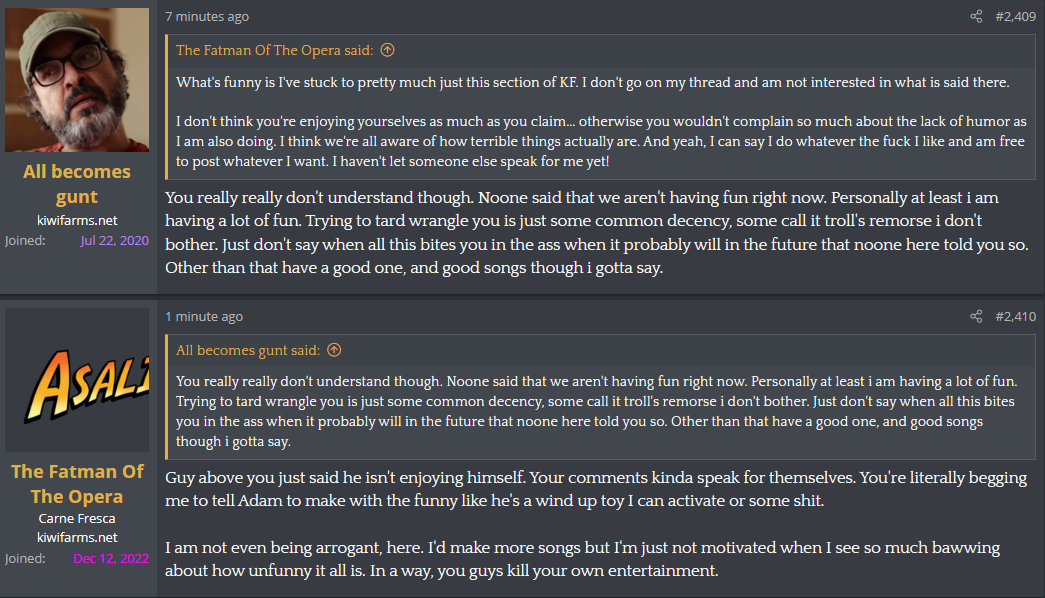Click "The Fatman Of The Opera said:" quote header
This screenshot has width=1045, height=598.
click(275, 50)
